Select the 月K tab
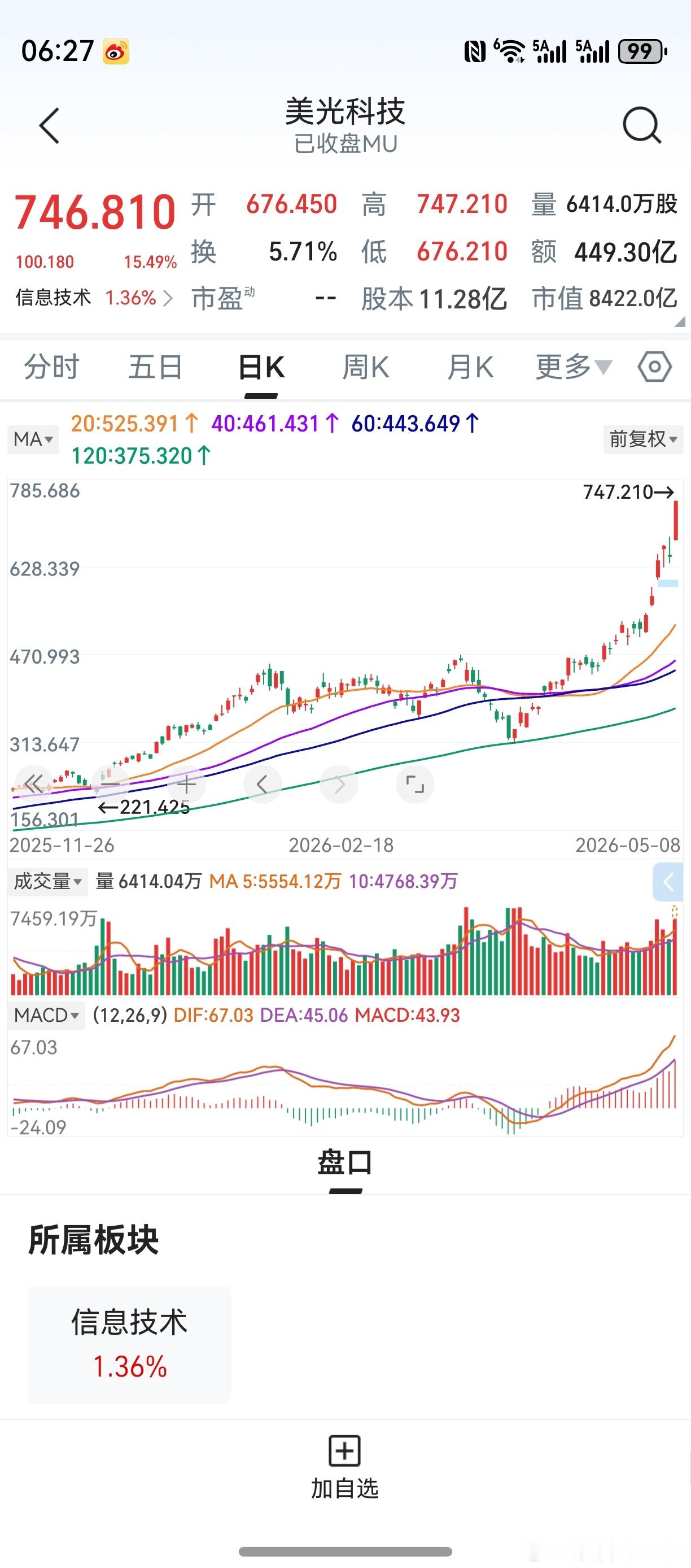Viewport: 691px width, 1568px height. click(x=470, y=367)
